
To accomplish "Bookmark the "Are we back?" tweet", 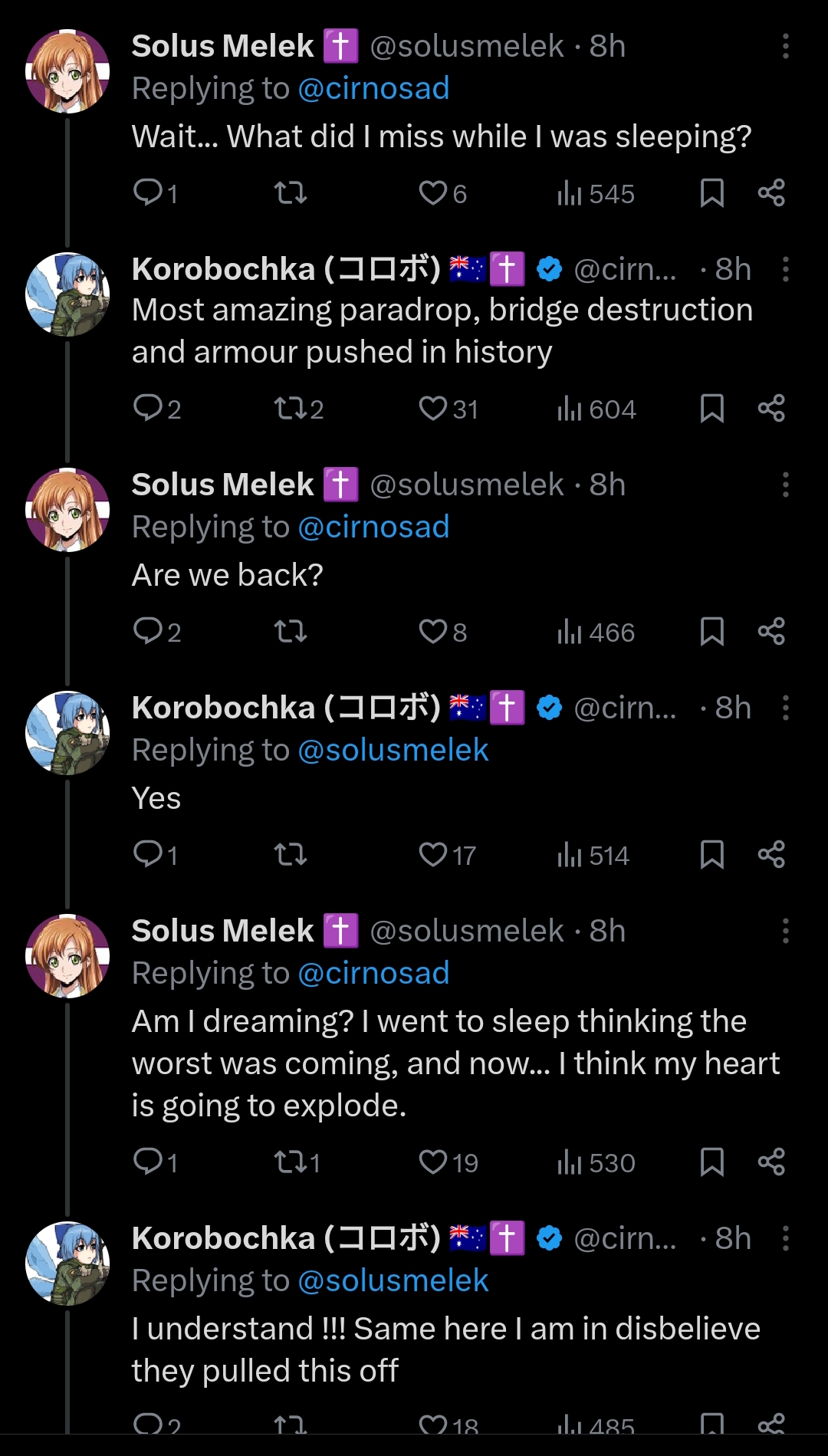I will pos(712,632).
